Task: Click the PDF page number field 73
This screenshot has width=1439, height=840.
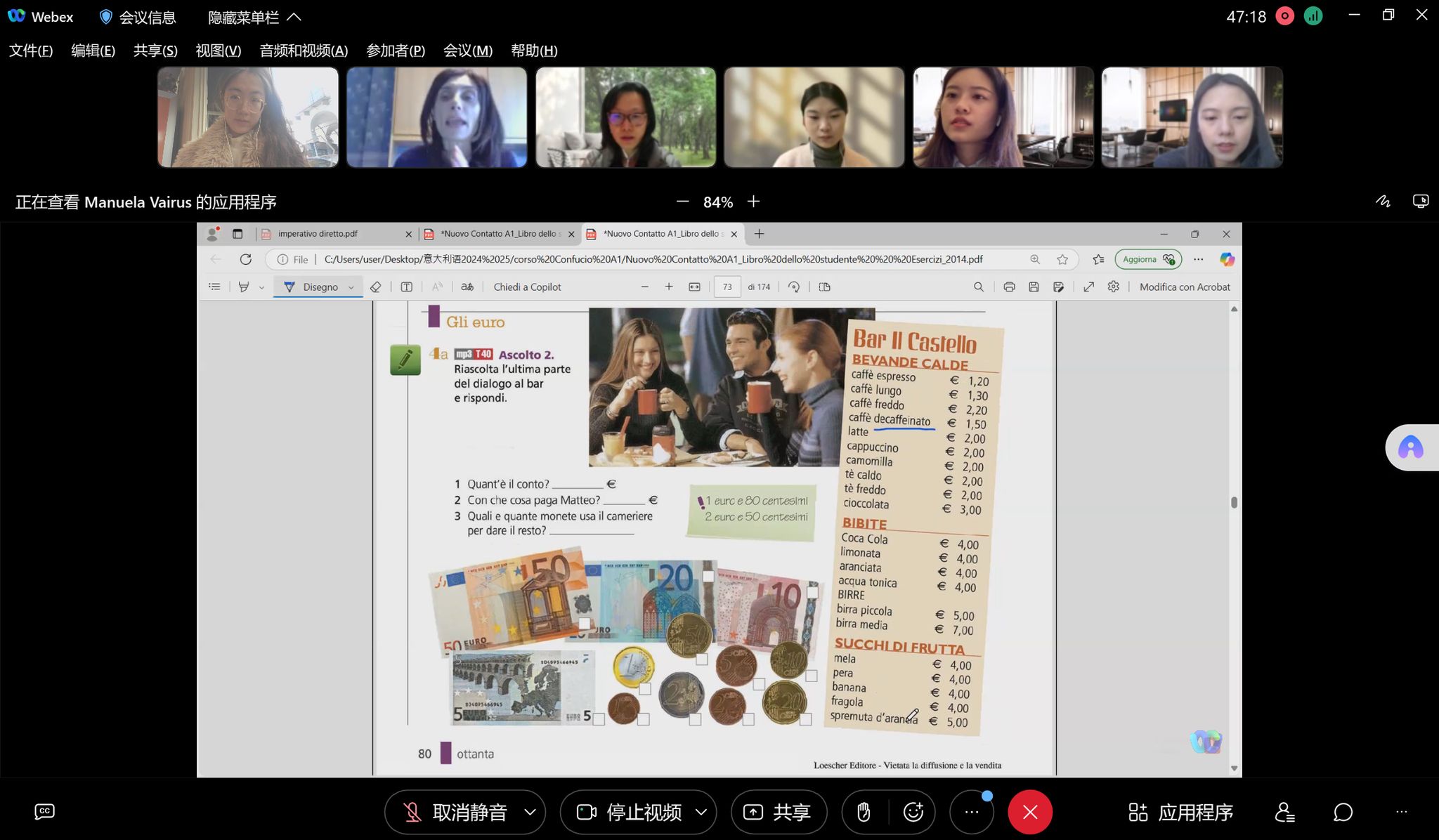Action: 727,287
